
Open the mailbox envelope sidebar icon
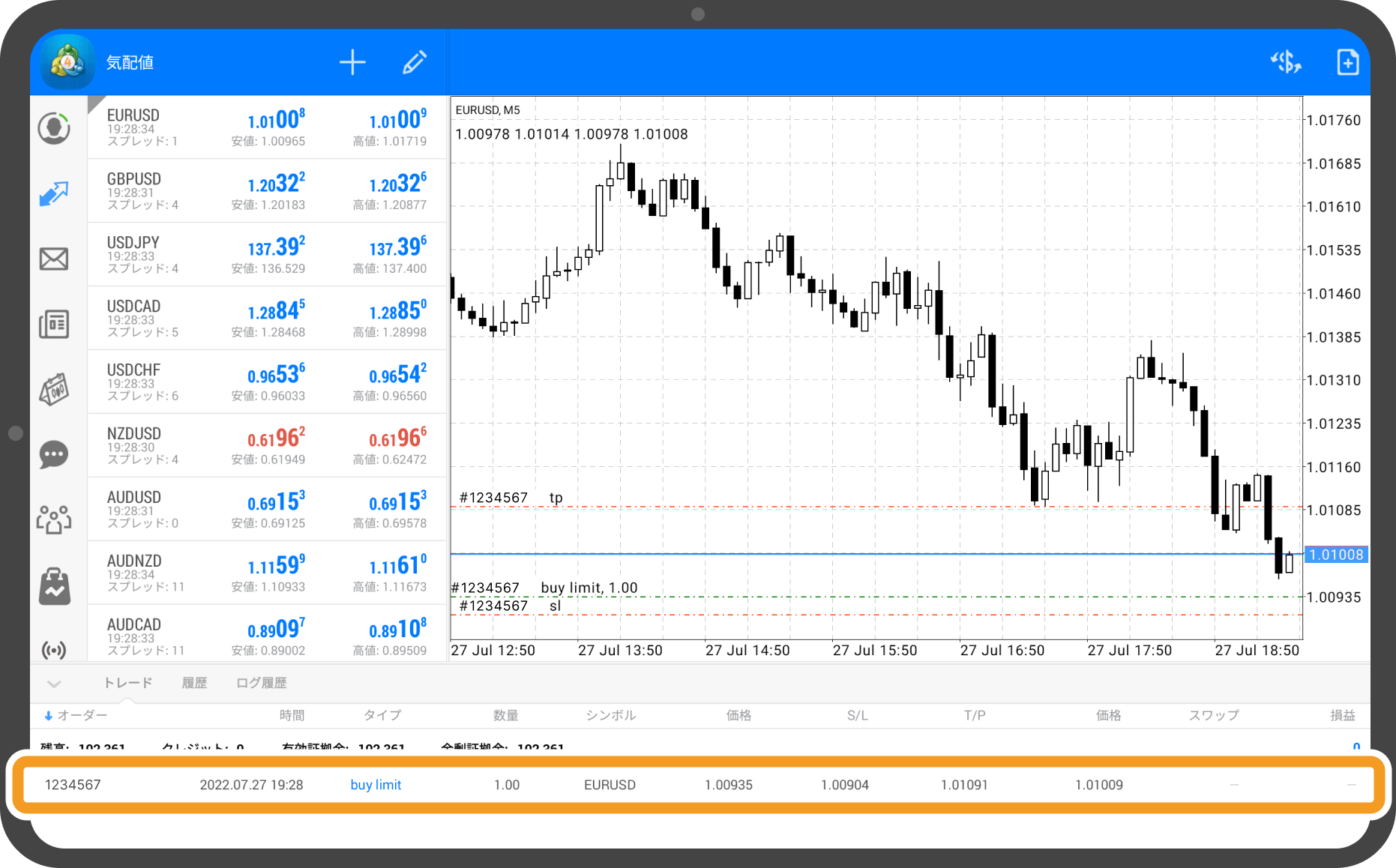coord(54,259)
